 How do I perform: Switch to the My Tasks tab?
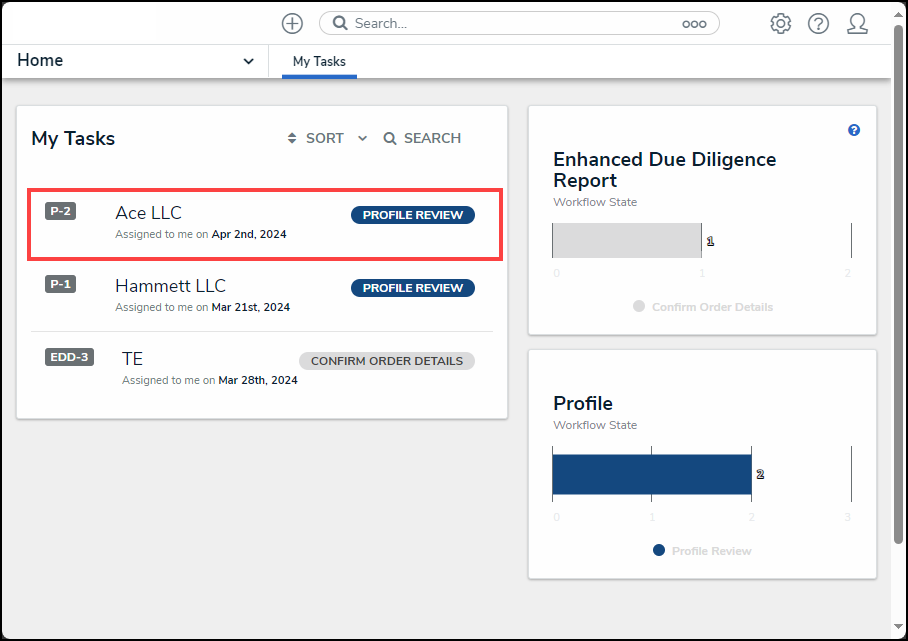click(x=318, y=61)
